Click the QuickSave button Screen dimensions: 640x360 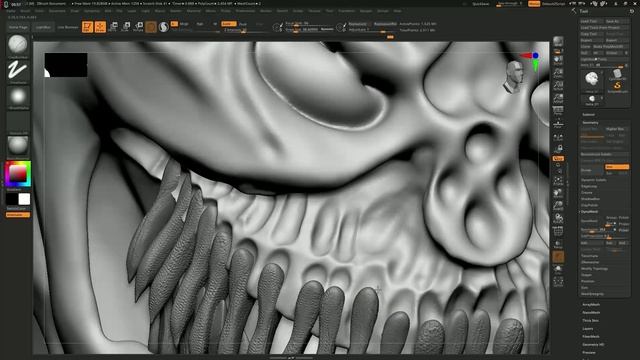pyautogui.click(x=480, y=4)
